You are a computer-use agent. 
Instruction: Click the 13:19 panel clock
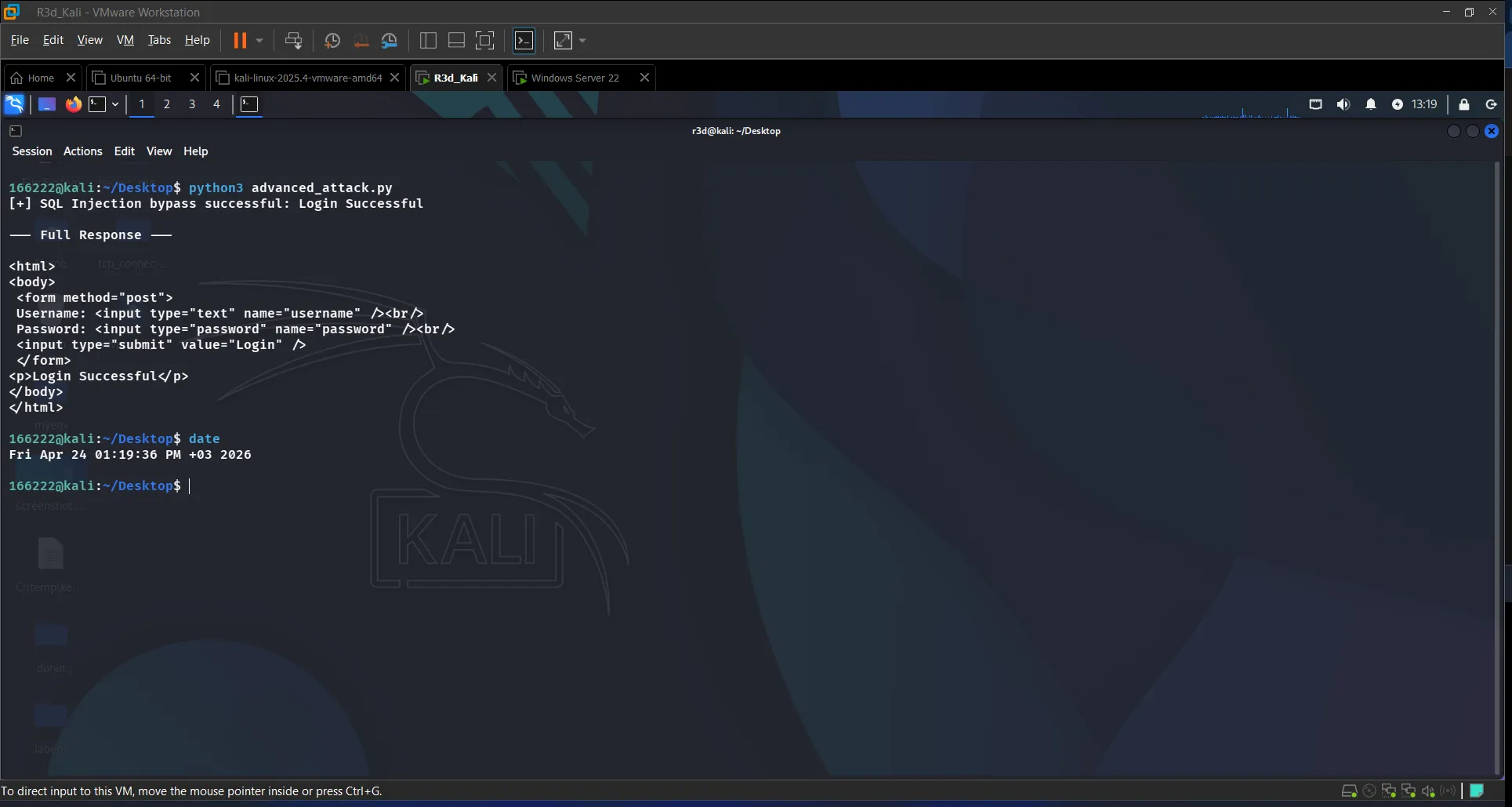tap(1424, 104)
